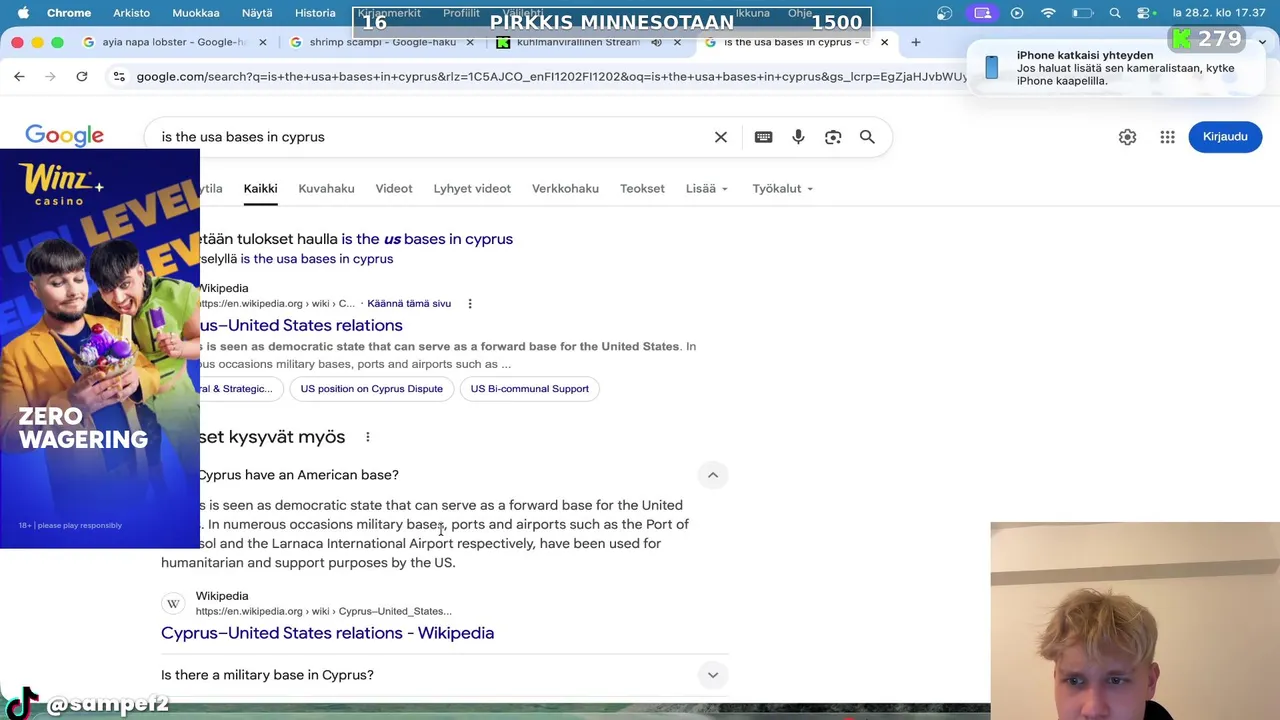Viewport: 1280px width, 720px height.
Task: Open the 'Arkisto' menu
Action: pos(131,13)
